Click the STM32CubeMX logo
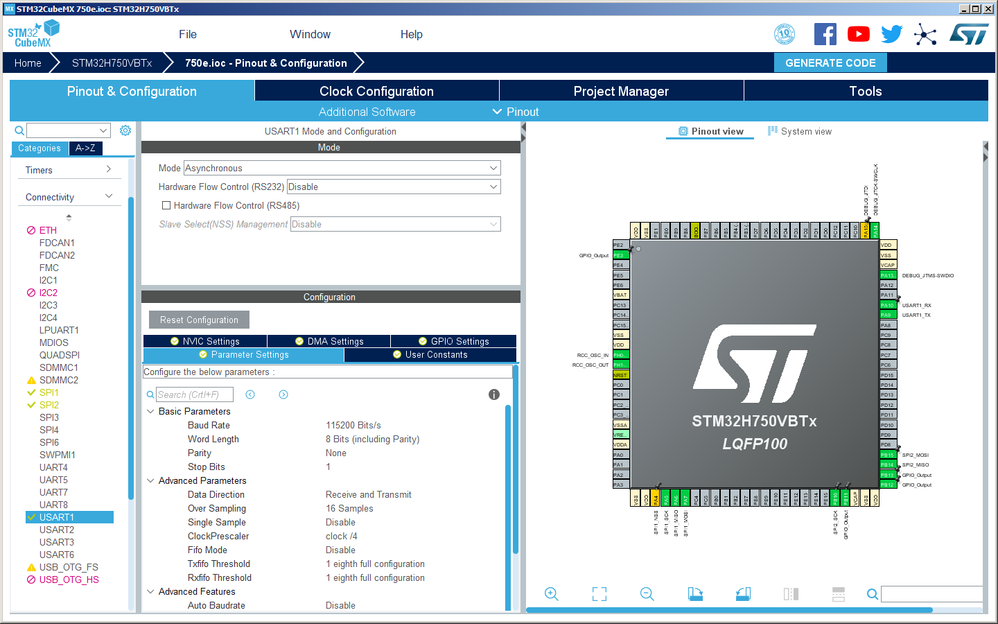Viewport: 998px width, 624px height. tap(34, 34)
